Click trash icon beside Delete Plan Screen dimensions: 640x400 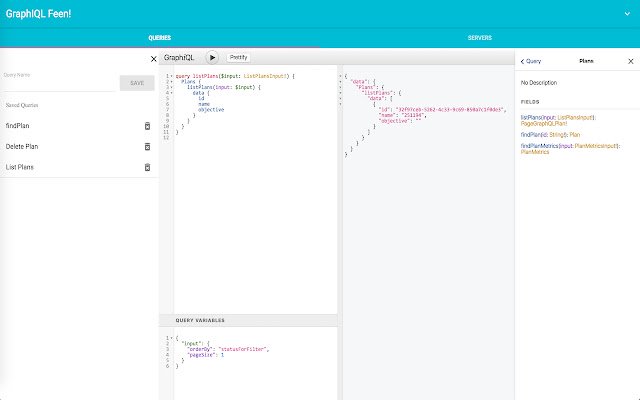147,147
